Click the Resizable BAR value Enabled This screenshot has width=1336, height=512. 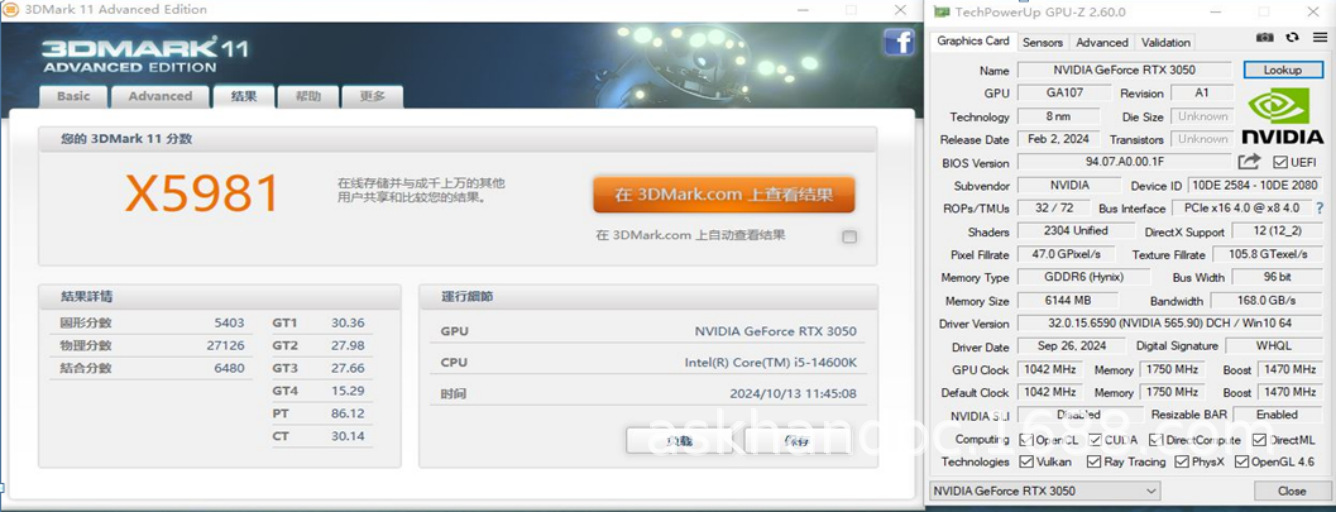pos(1278,414)
